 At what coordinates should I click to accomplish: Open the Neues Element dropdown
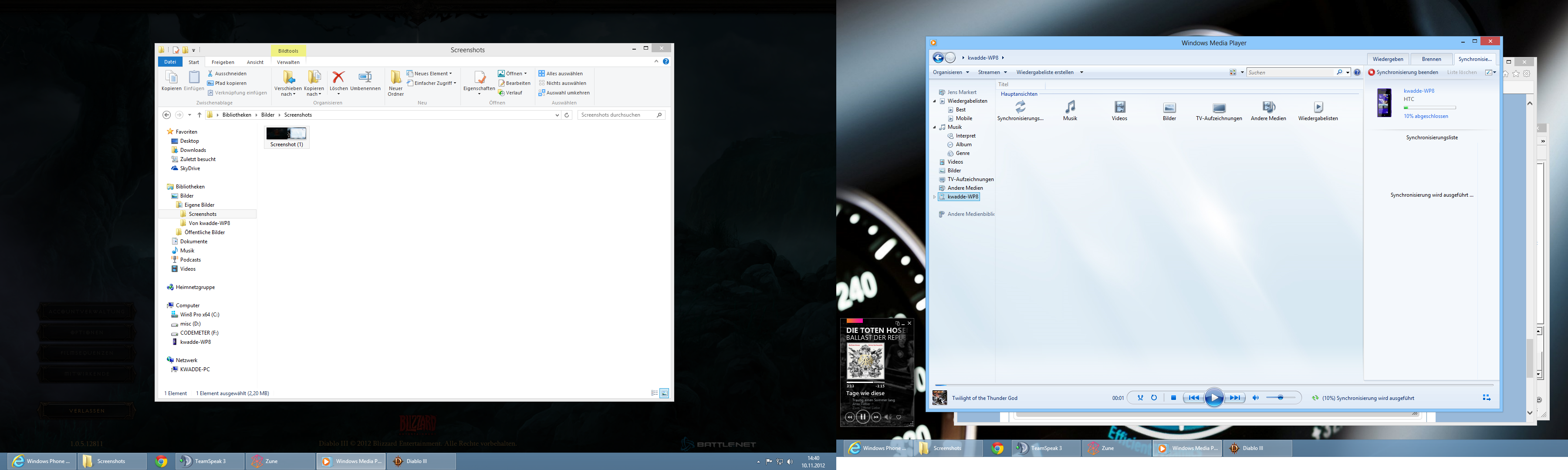tap(429, 74)
